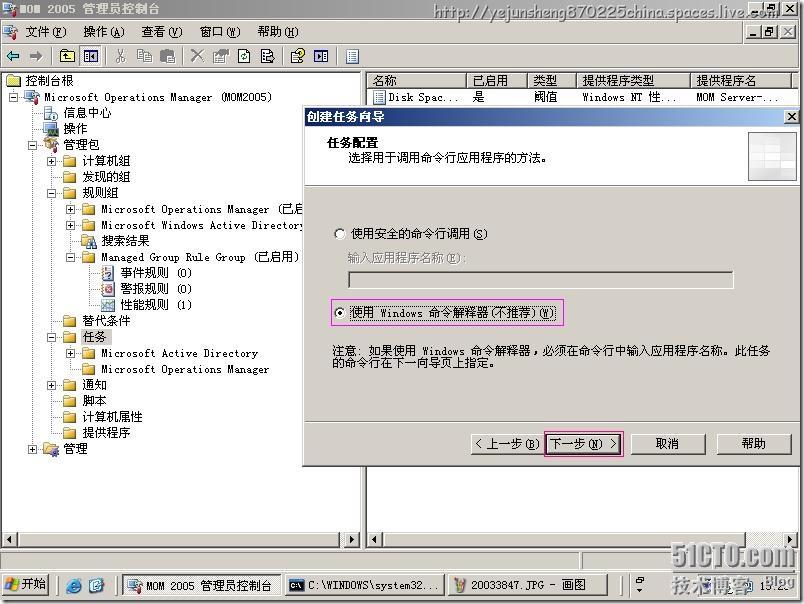Click the Paste toolbar icon
Viewport: 804px width, 604px height.
click(168, 56)
